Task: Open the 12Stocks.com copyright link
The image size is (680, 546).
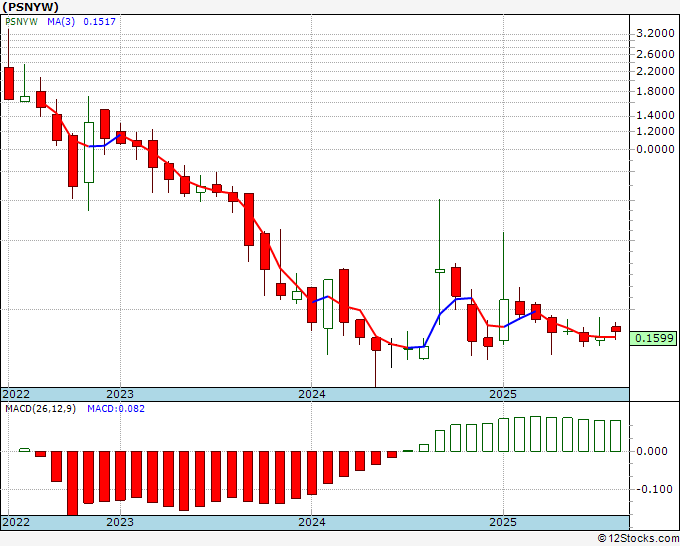Action: [x=638, y=539]
